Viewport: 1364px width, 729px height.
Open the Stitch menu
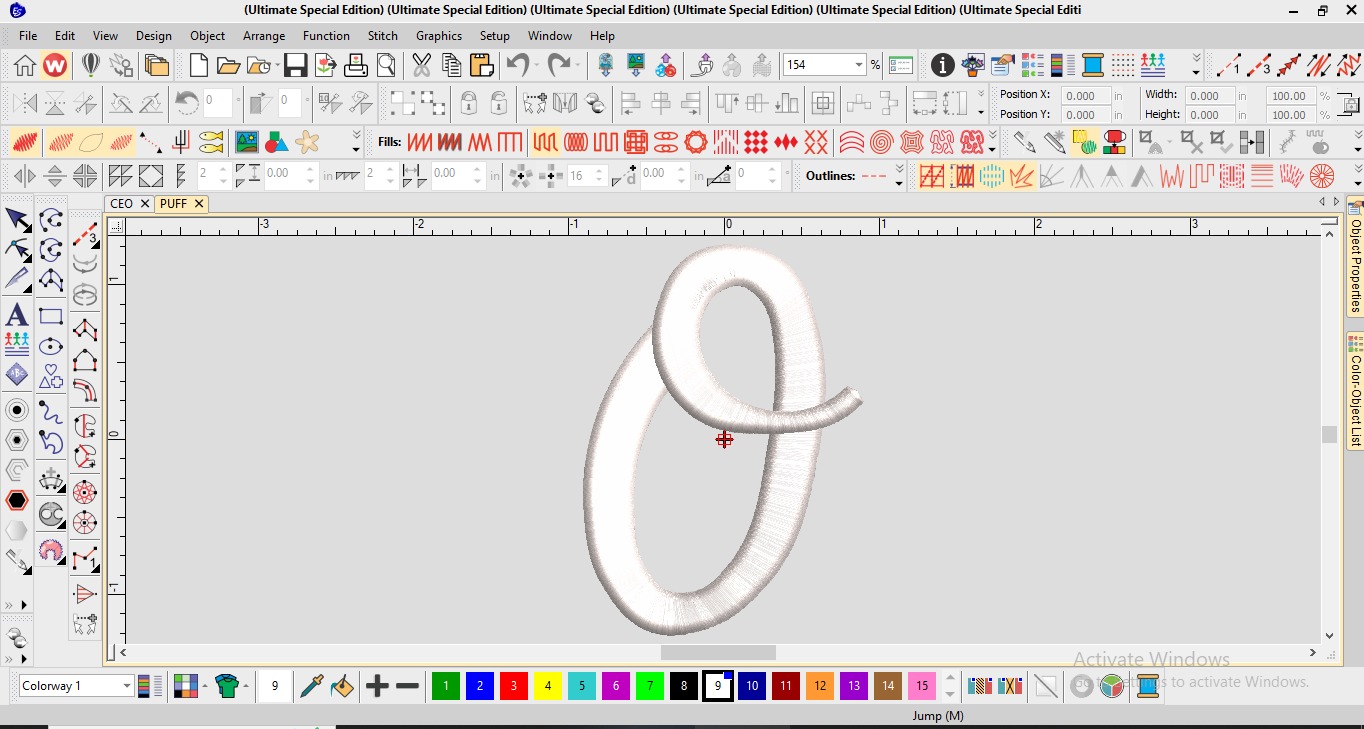(x=383, y=36)
